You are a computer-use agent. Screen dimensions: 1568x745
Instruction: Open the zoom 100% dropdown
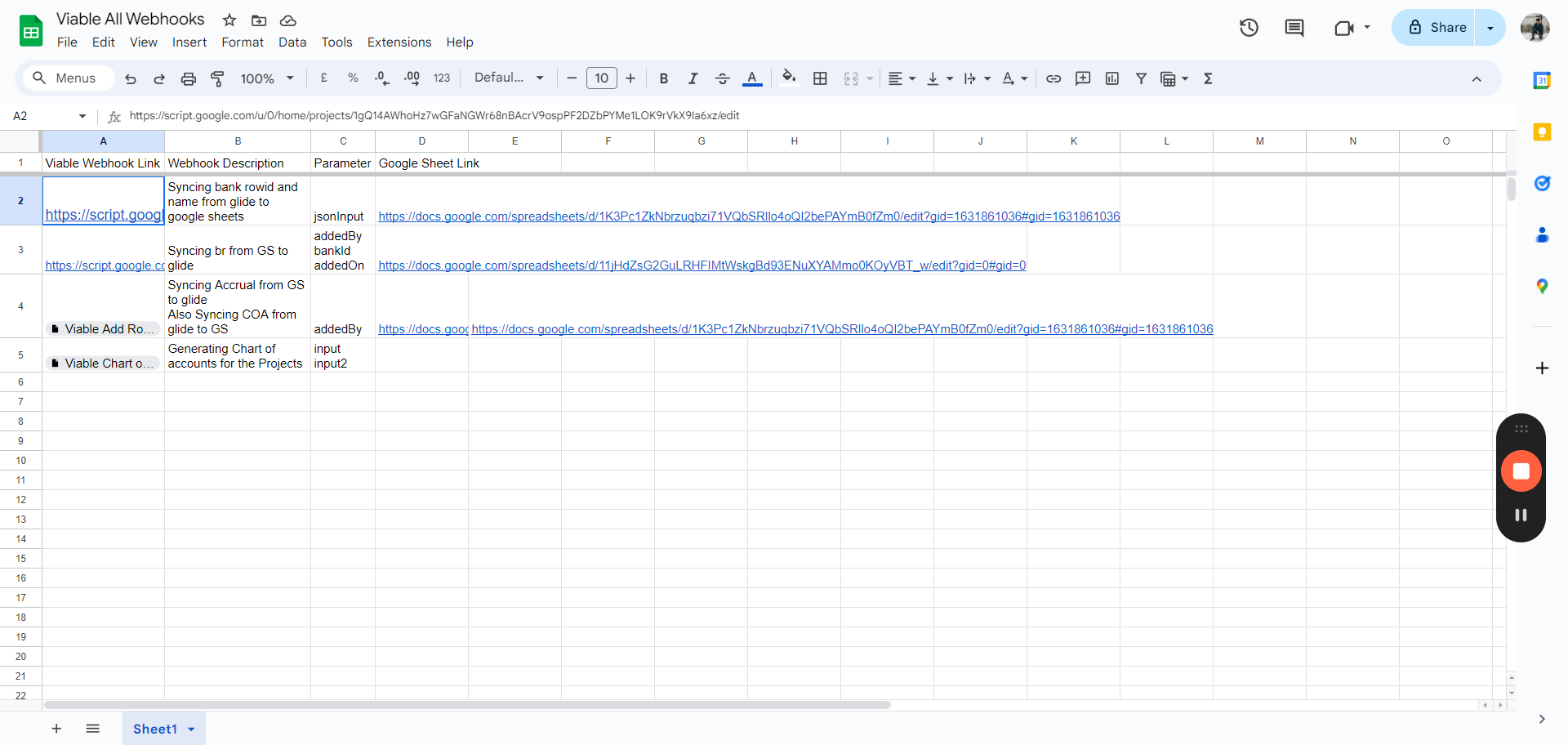point(267,78)
